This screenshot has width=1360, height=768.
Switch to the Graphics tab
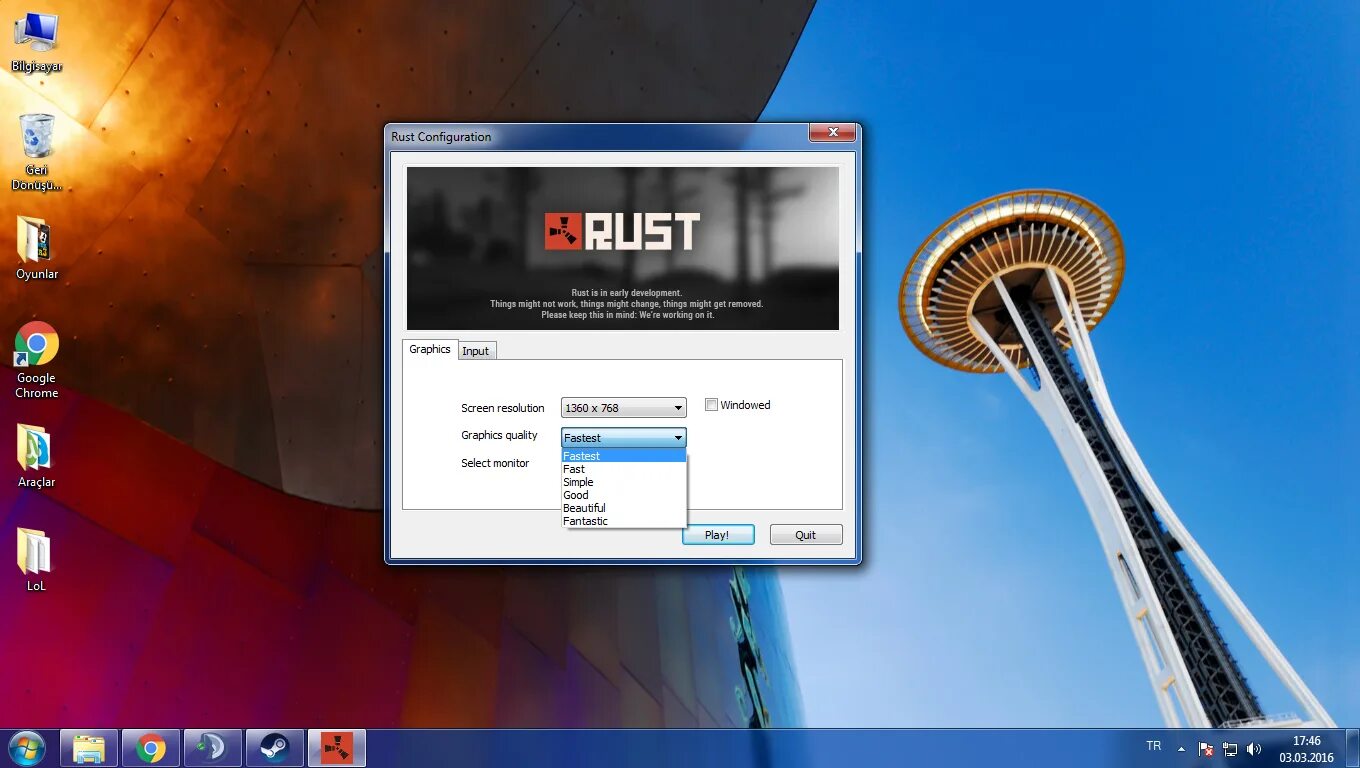coord(430,349)
